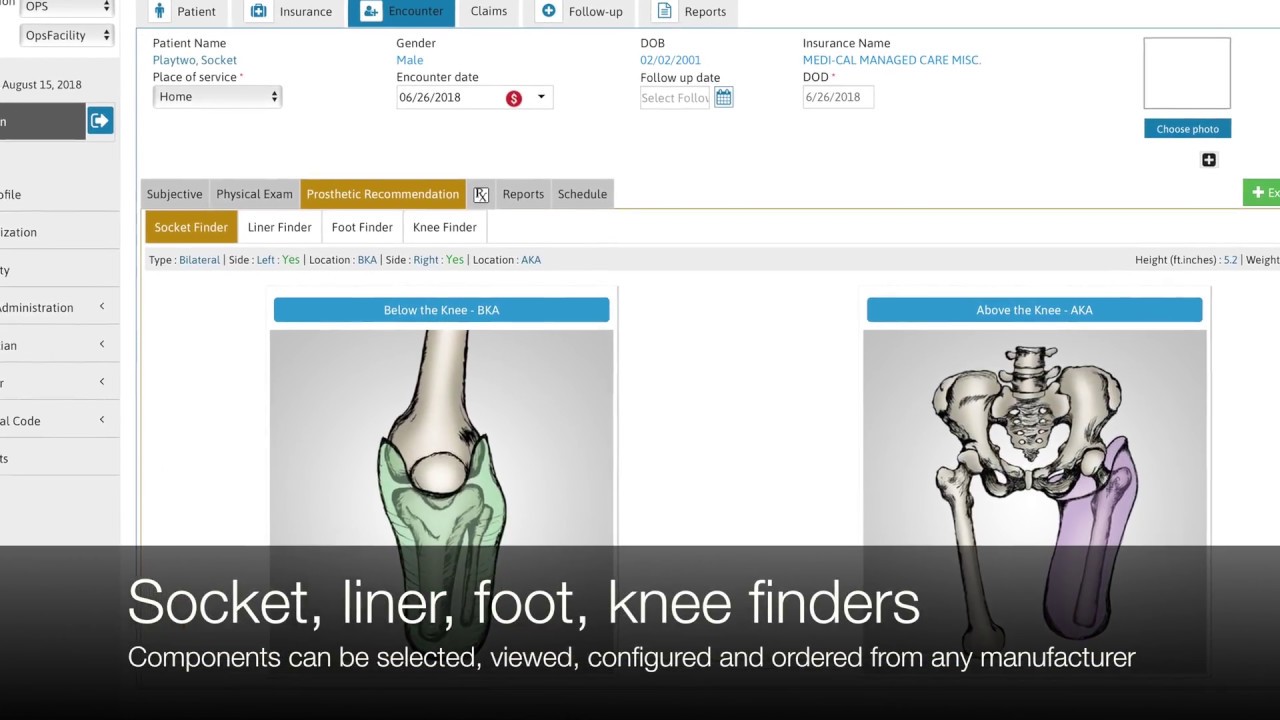Open the Patient tab person icon
The width and height of the screenshot is (1280, 720).
160,11
